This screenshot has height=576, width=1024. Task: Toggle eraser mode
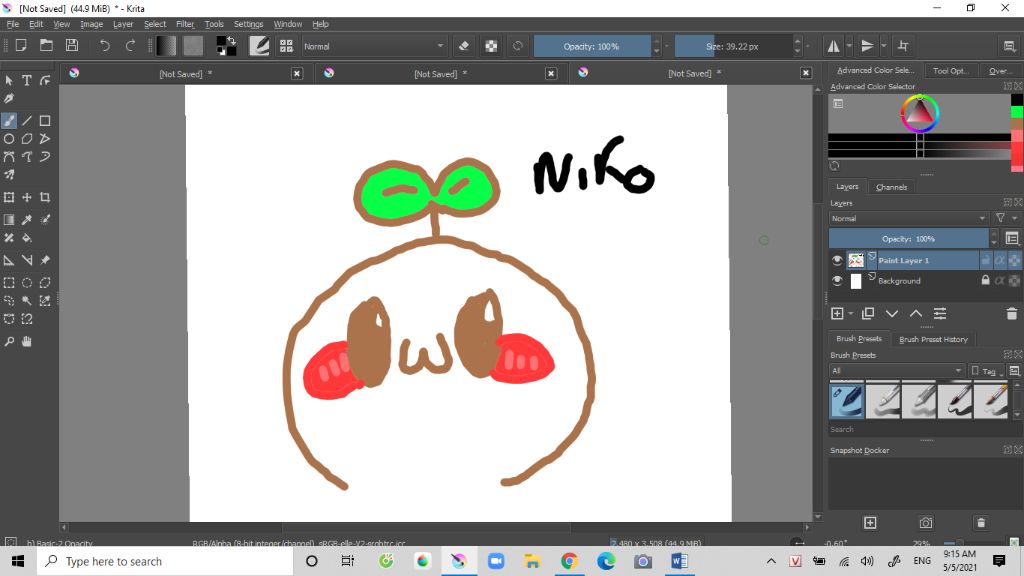(464, 46)
